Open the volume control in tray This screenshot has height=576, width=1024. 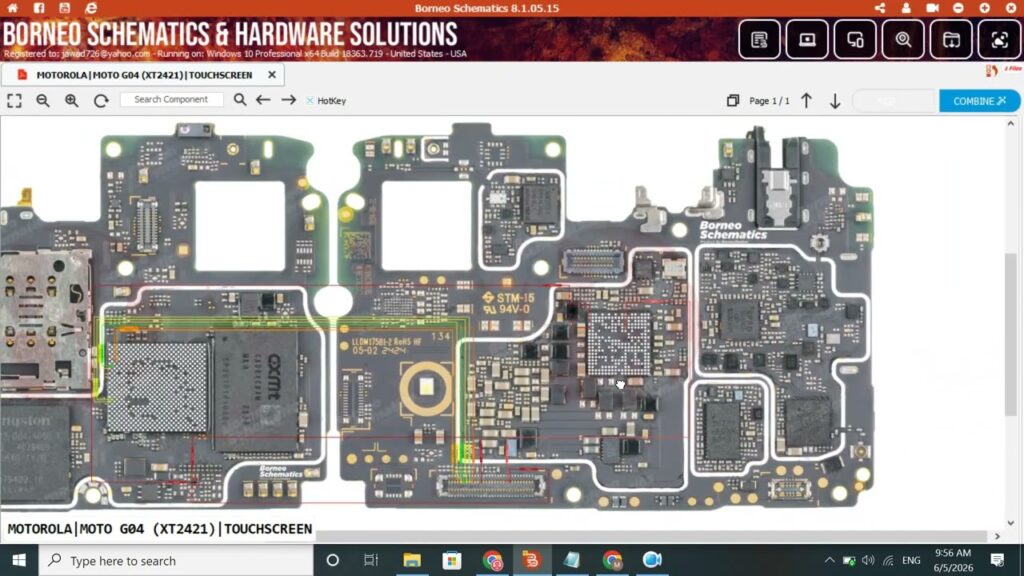868,560
